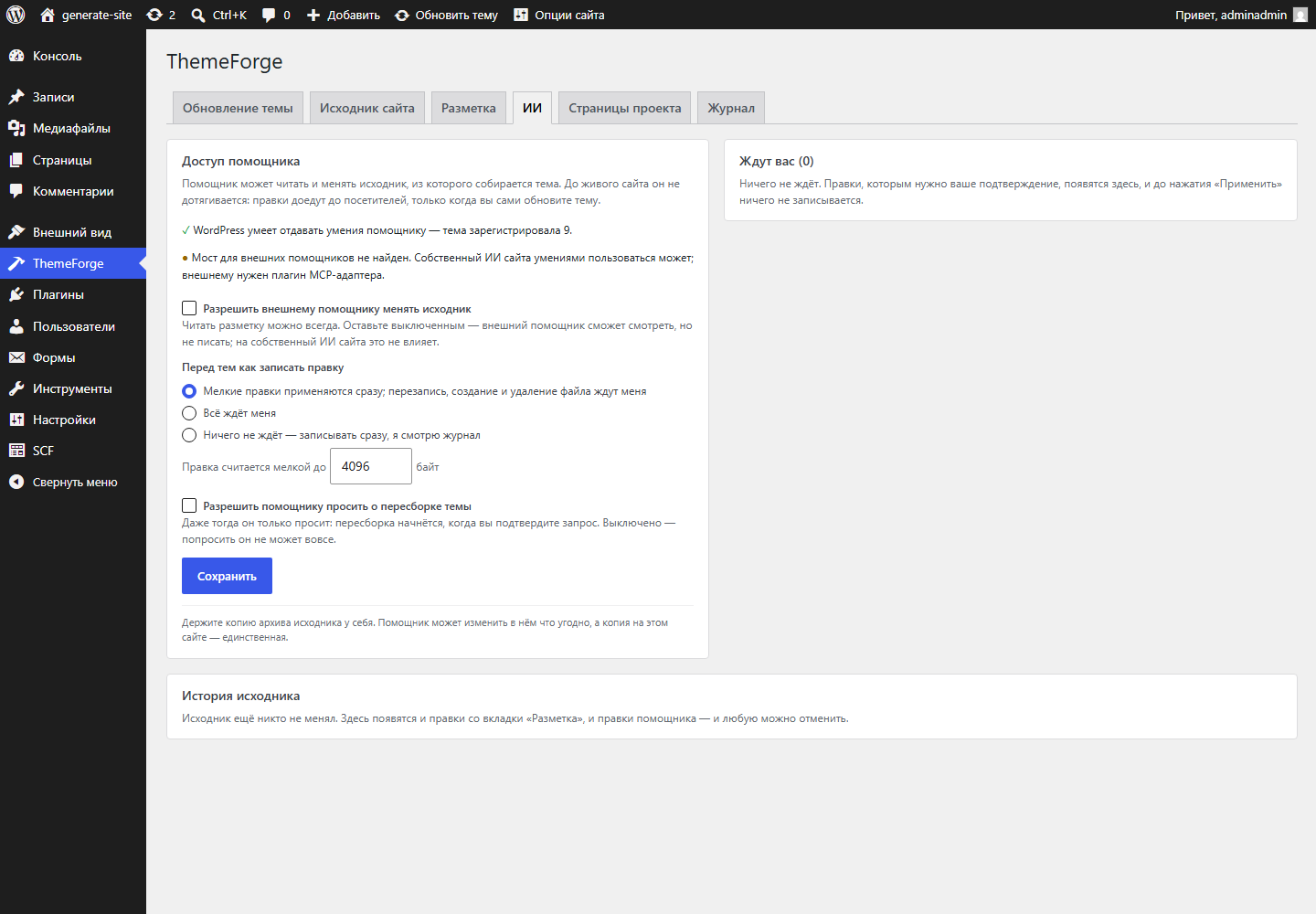Click the Обновить тему refresh icon

[x=401, y=15]
